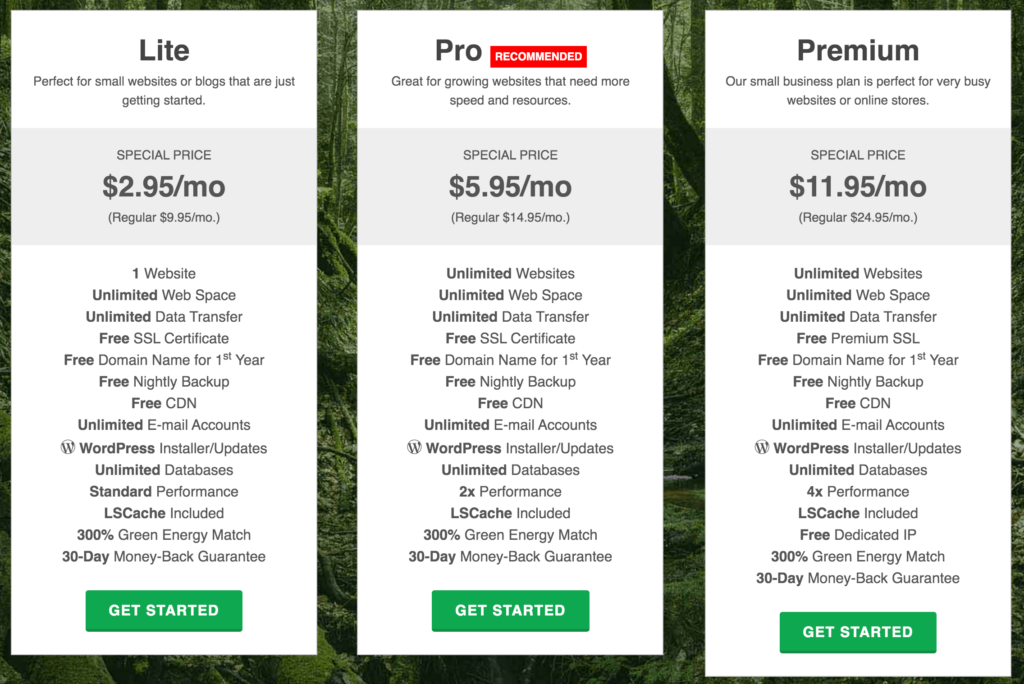The width and height of the screenshot is (1024, 684).
Task: Click Standard Performance in Lite plan
Action: point(164,492)
